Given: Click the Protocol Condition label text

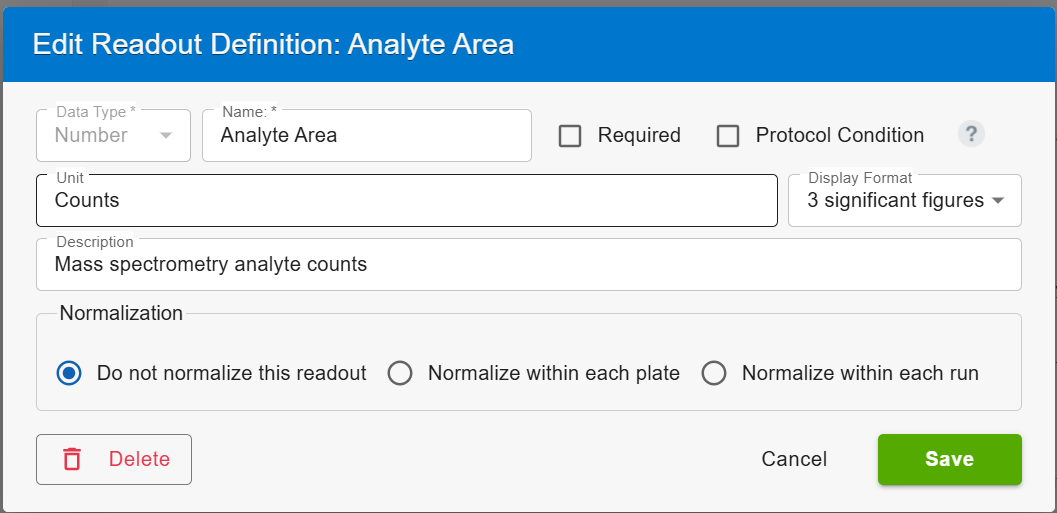Looking at the screenshot, I should tap(839, 135).
